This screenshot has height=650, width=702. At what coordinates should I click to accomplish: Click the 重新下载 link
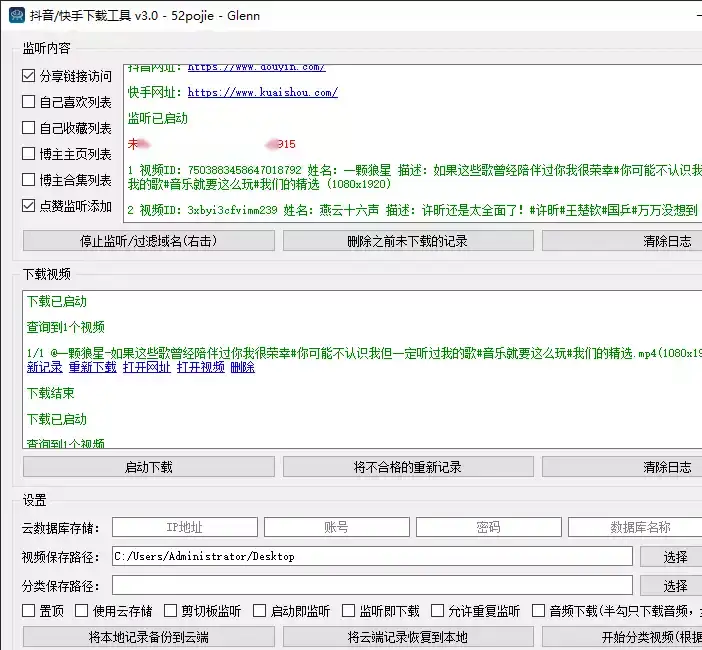point(92,367)
